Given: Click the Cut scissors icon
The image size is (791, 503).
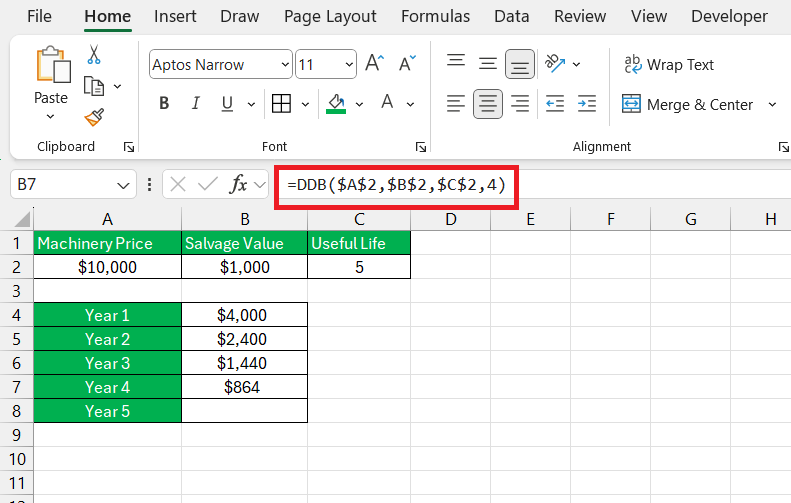Looking at the screenshot, I should pos(94,54).
